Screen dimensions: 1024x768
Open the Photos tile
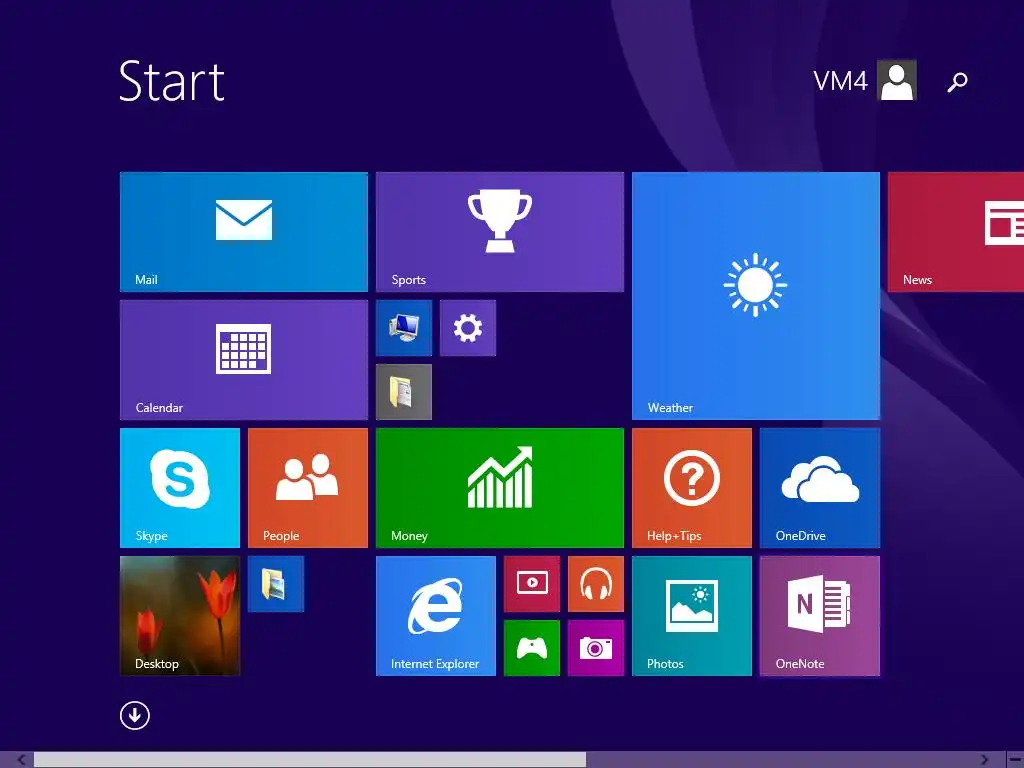pyautogui.click(x=692, y=616)
